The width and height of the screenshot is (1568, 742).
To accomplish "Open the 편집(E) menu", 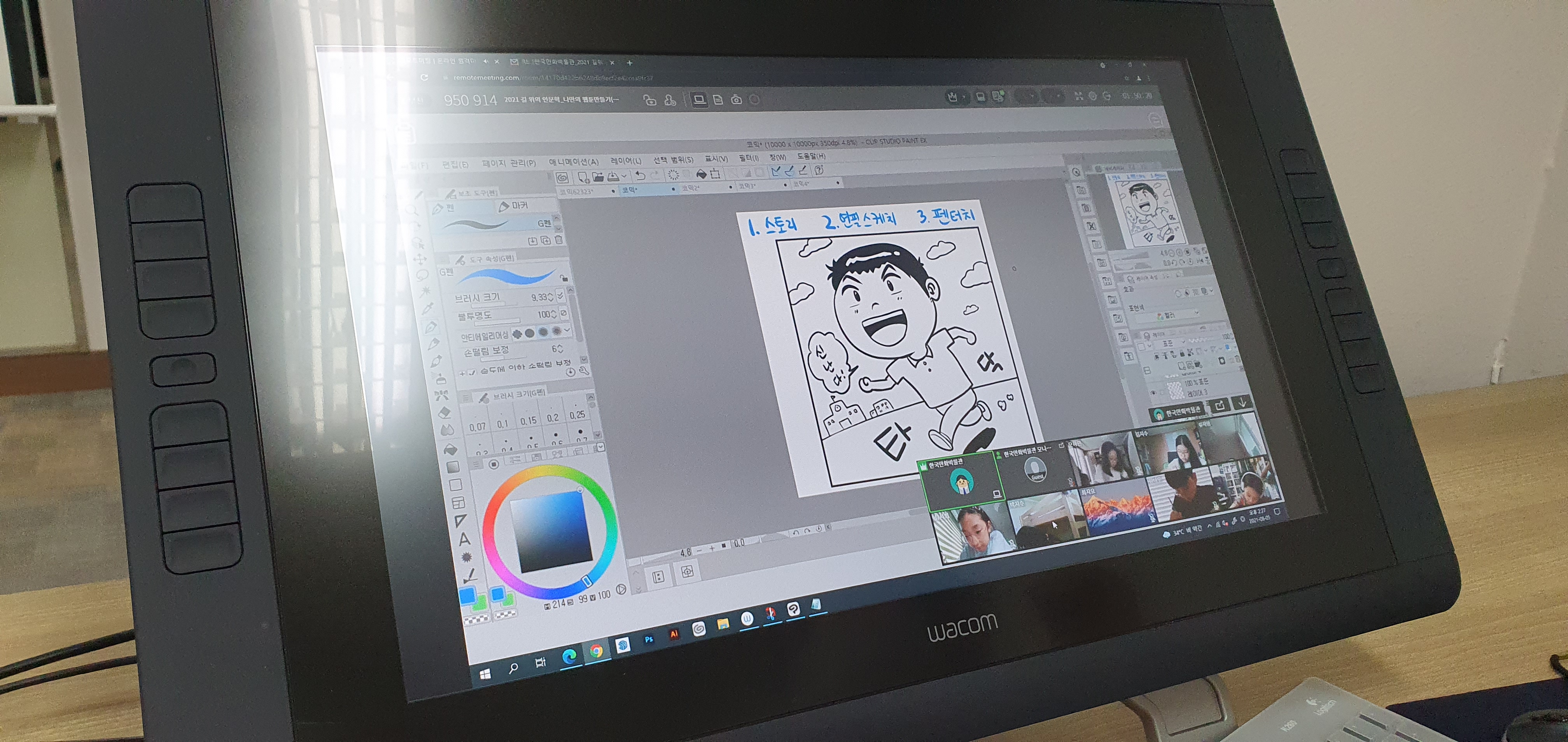I will tap(455, 164).
